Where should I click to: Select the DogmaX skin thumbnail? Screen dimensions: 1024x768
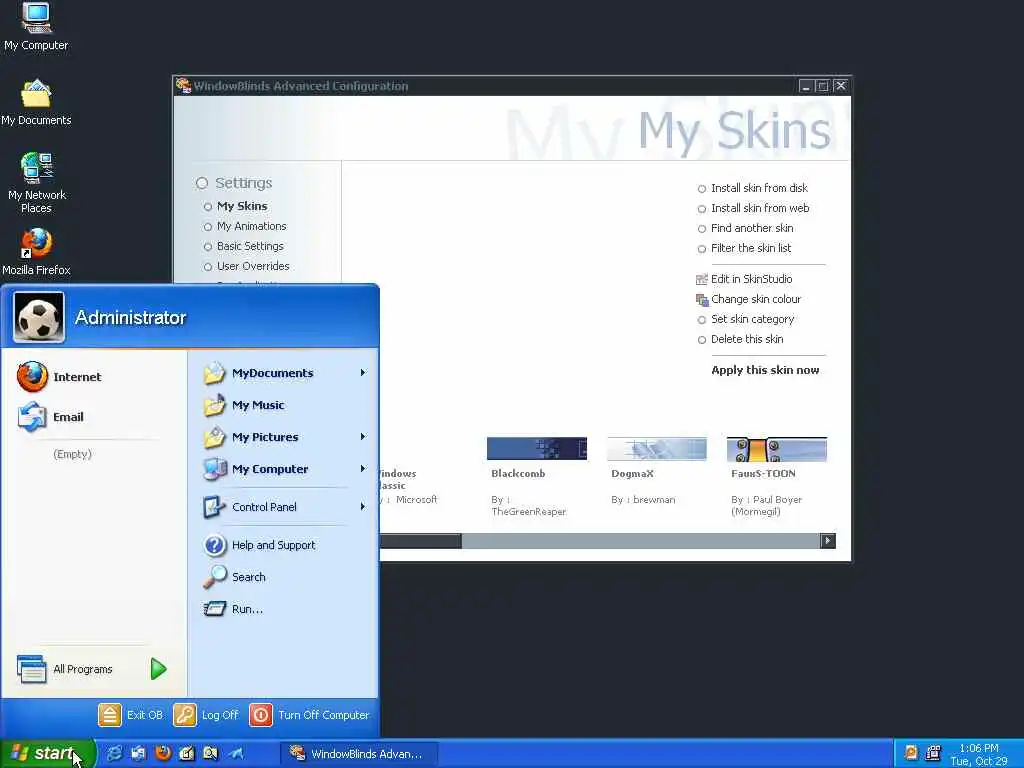click(656, 449)
